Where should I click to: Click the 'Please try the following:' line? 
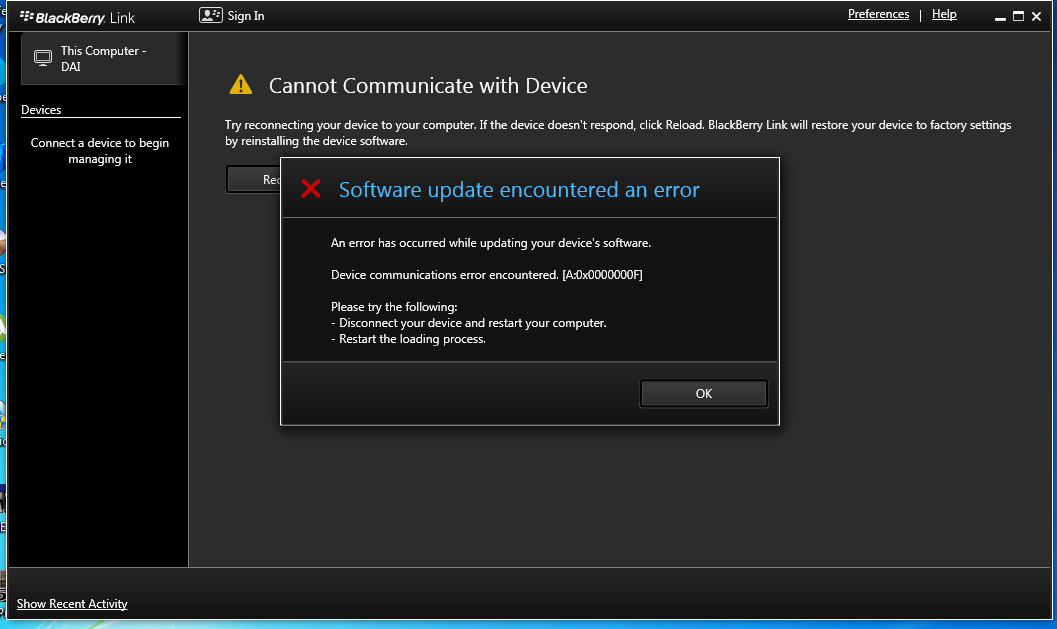[394, 307]
